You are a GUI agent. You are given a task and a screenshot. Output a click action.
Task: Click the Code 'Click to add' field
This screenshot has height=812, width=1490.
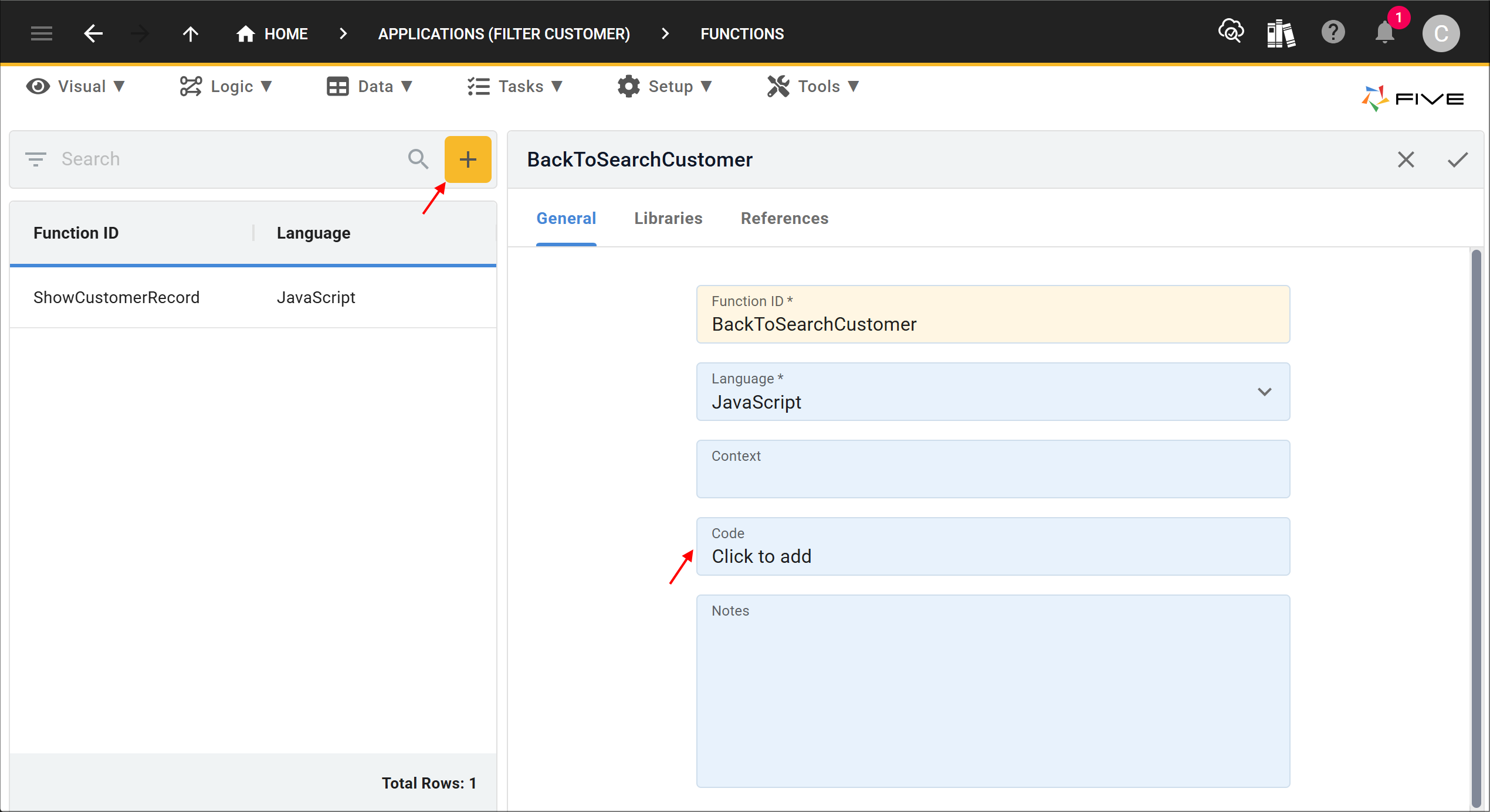993,557
